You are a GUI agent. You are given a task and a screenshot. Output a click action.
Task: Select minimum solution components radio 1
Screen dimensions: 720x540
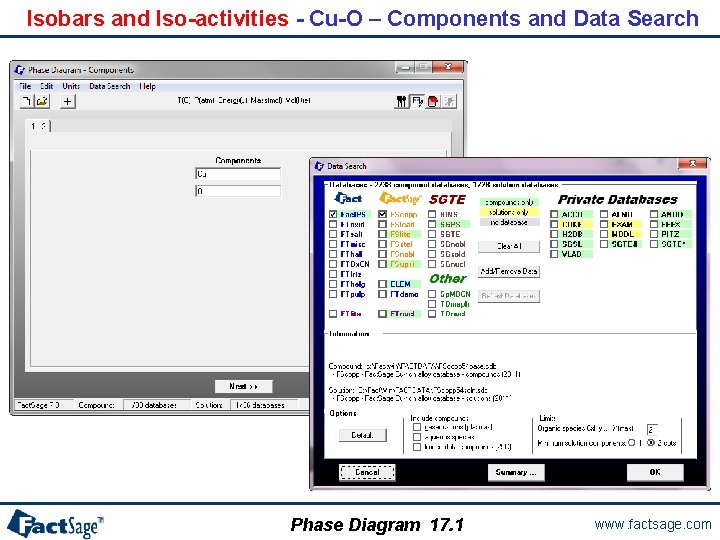coord(632,443)
